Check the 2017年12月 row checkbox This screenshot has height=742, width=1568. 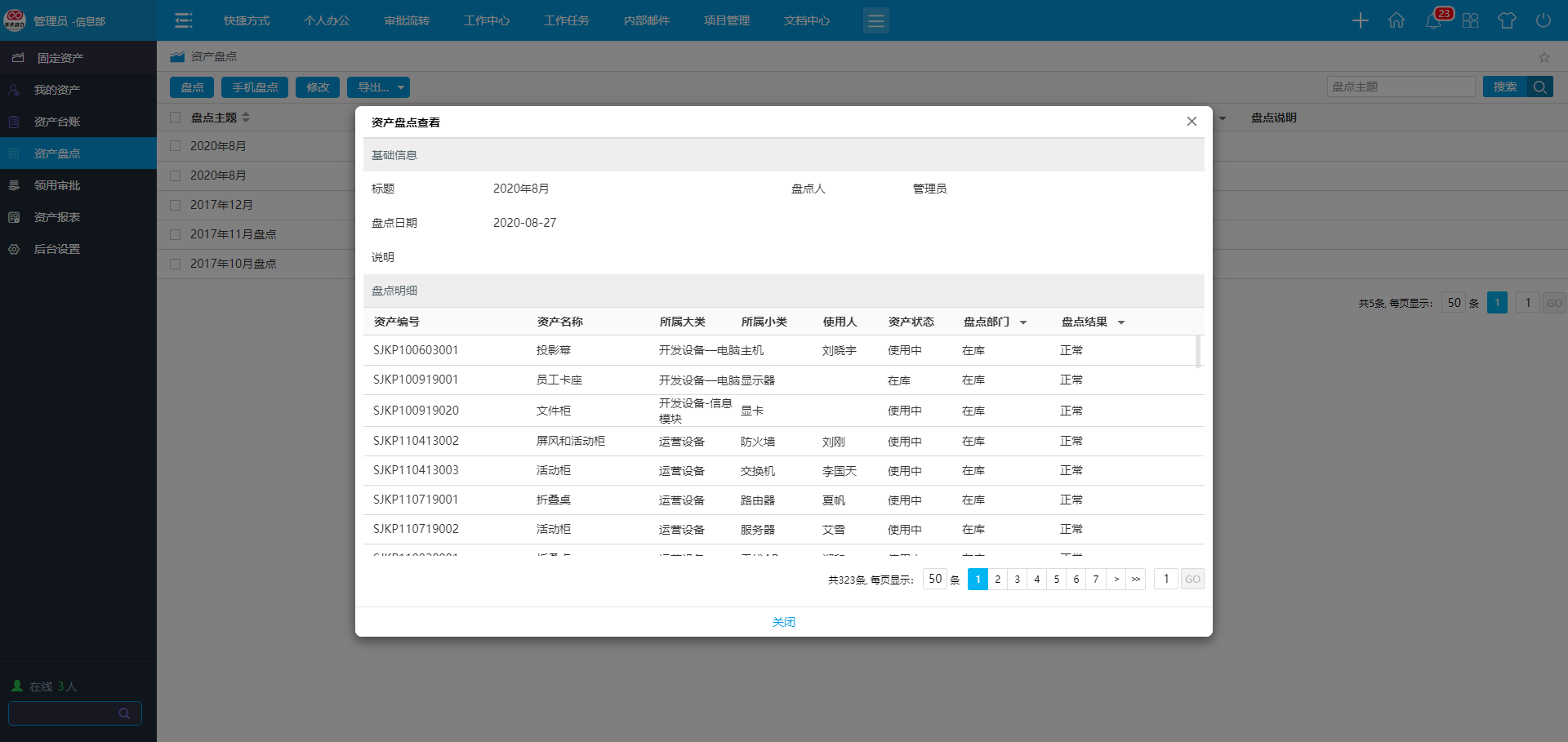(x=175, y=205)
